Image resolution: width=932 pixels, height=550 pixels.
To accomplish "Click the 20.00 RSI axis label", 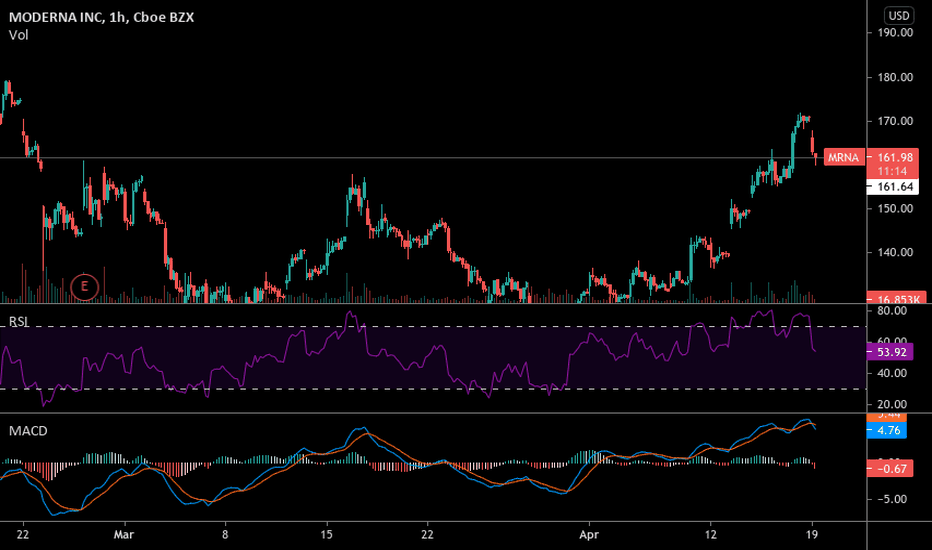I will pyautogui.click(x=892, y=404).
